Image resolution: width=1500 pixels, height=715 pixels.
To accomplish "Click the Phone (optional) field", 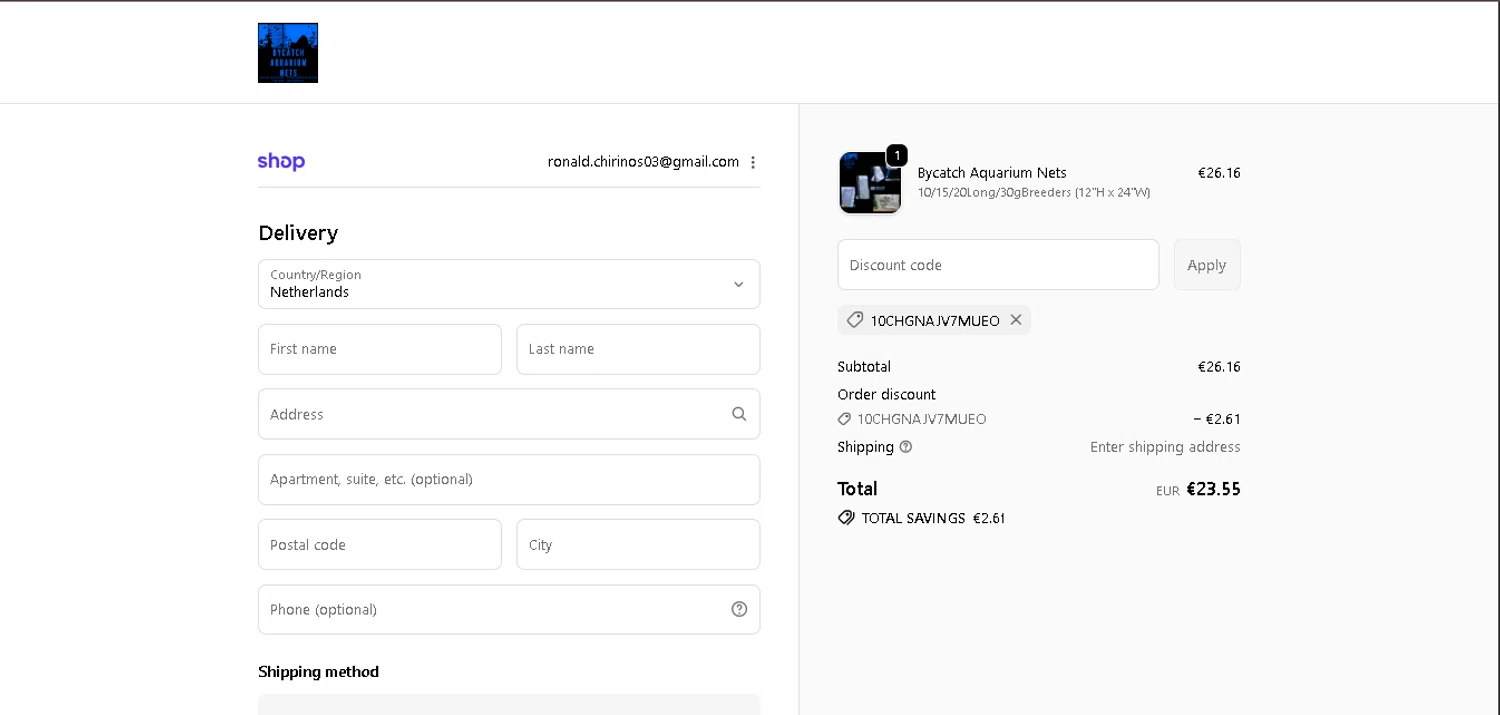I will click(x=490, y=609).
